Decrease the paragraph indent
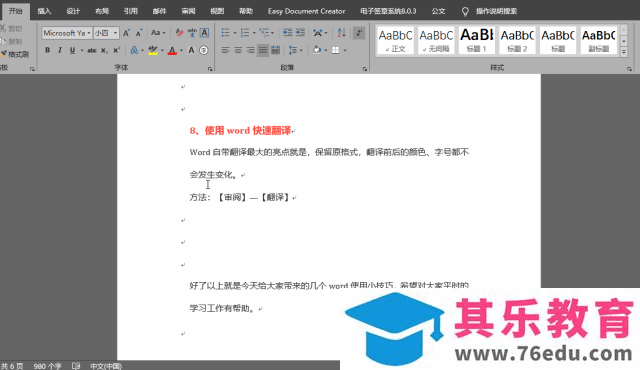Screen dimensions: 640x370 pyautogui.click(x=288, y=33)
